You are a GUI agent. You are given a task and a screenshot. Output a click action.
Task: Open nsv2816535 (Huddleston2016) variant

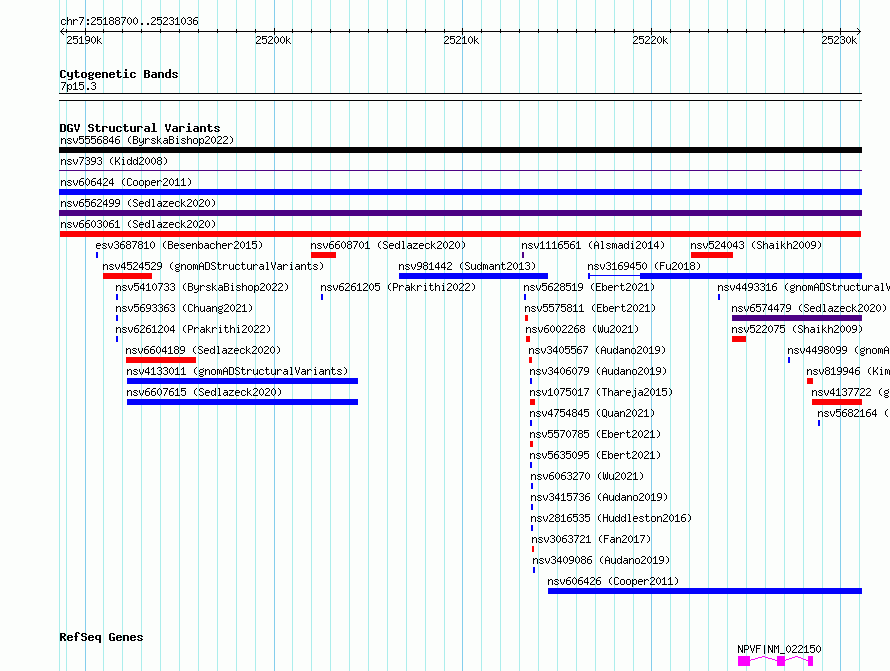tap(611, 518)
